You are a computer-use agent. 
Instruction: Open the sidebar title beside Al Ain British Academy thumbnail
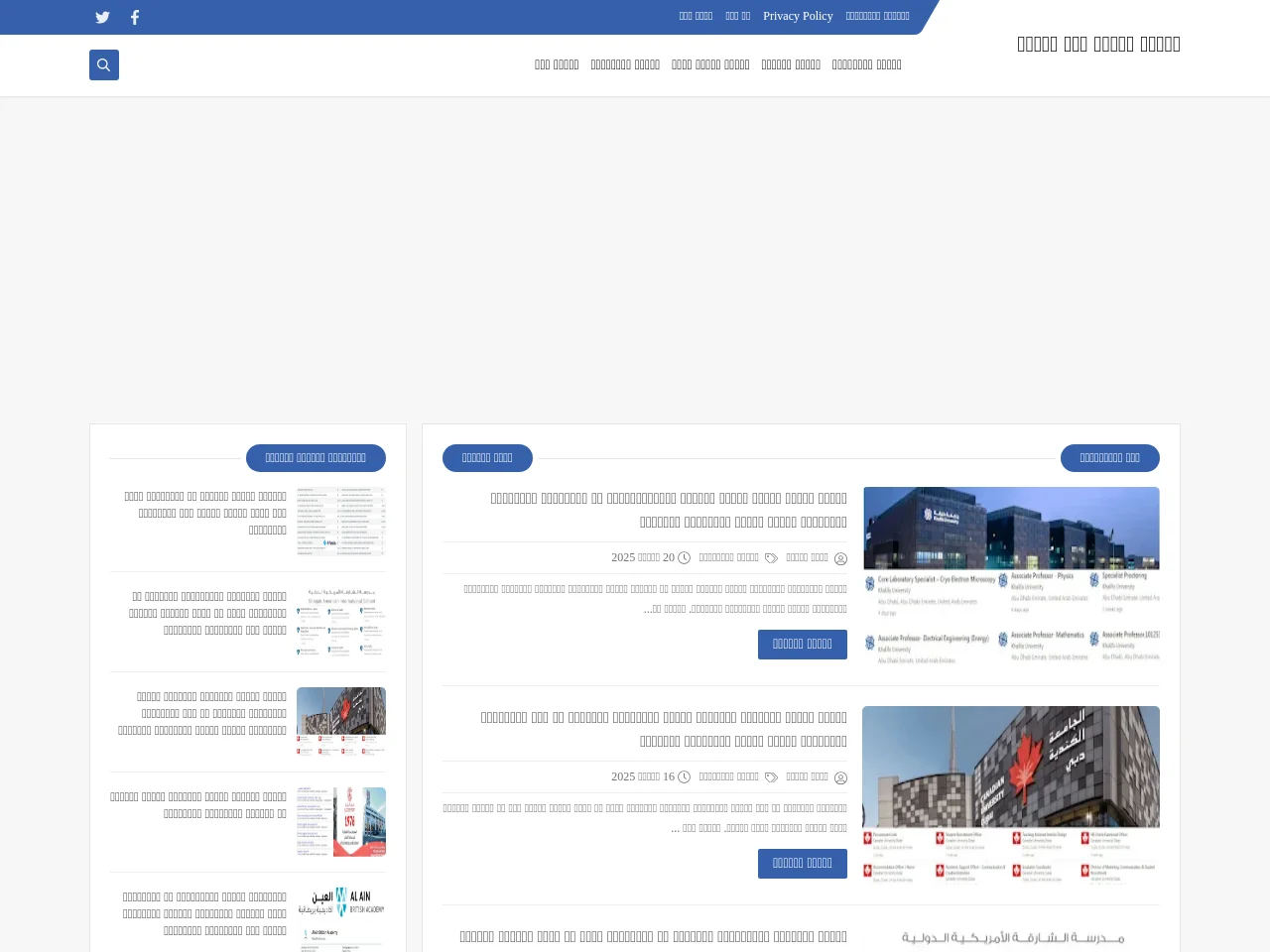[204, 914]
